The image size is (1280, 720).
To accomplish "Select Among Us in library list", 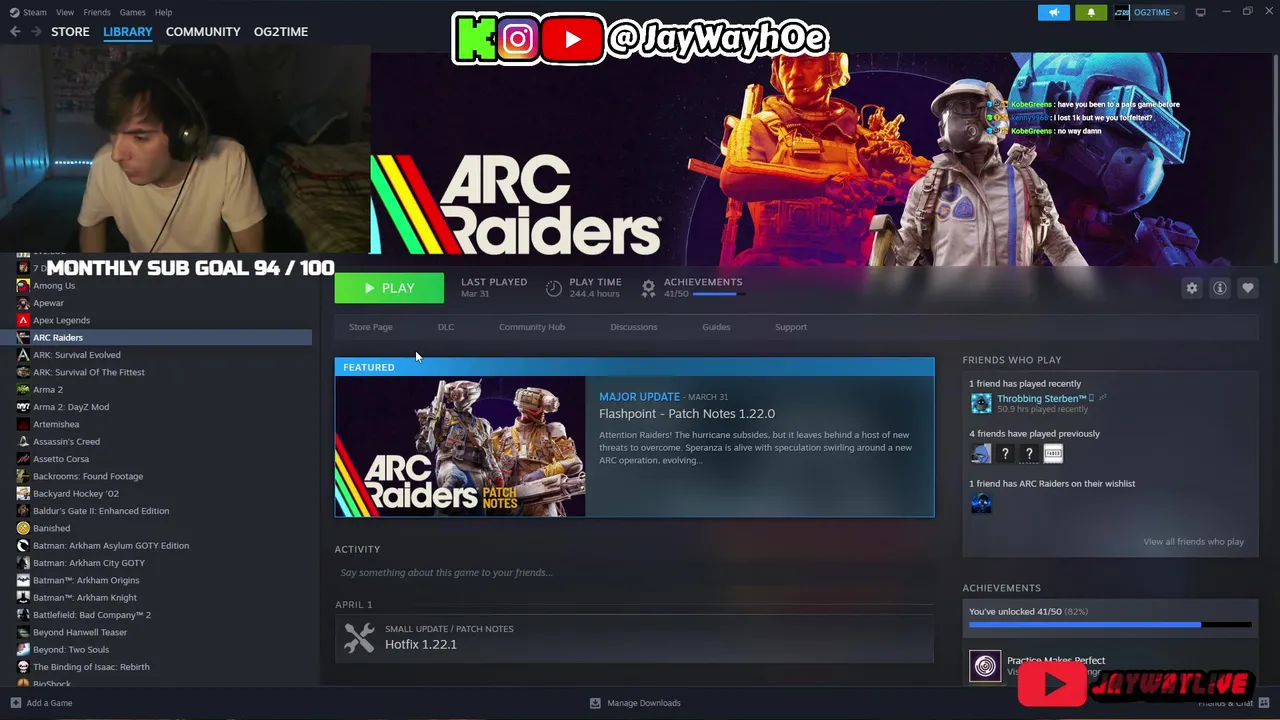I will [54, 286].
